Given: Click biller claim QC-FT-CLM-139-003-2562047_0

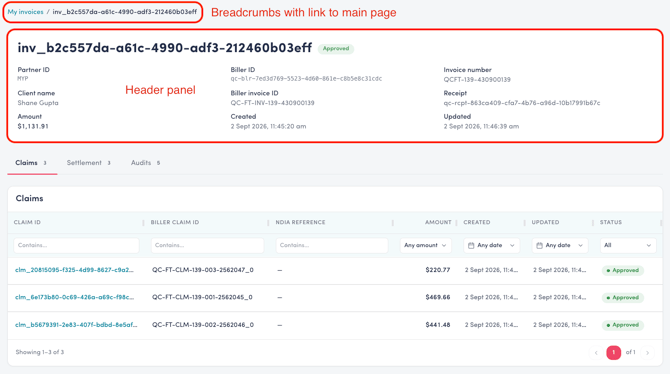Looking at the screenshot, I should [x=203, y=270].
